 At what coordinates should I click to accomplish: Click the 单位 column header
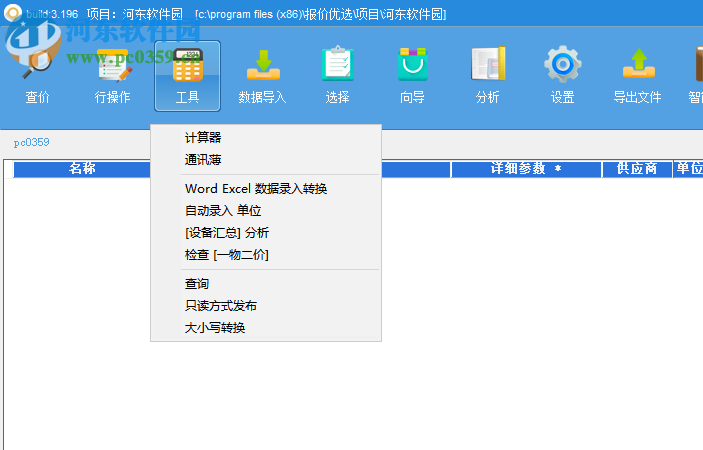[x=689, y=169]
